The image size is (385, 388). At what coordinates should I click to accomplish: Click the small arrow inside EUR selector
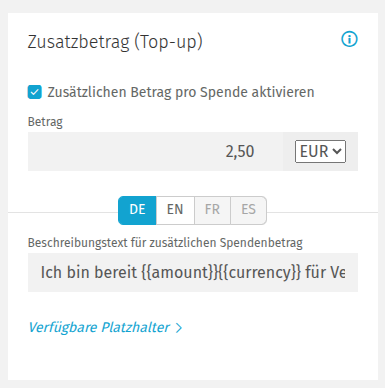[x=337, y=151]
